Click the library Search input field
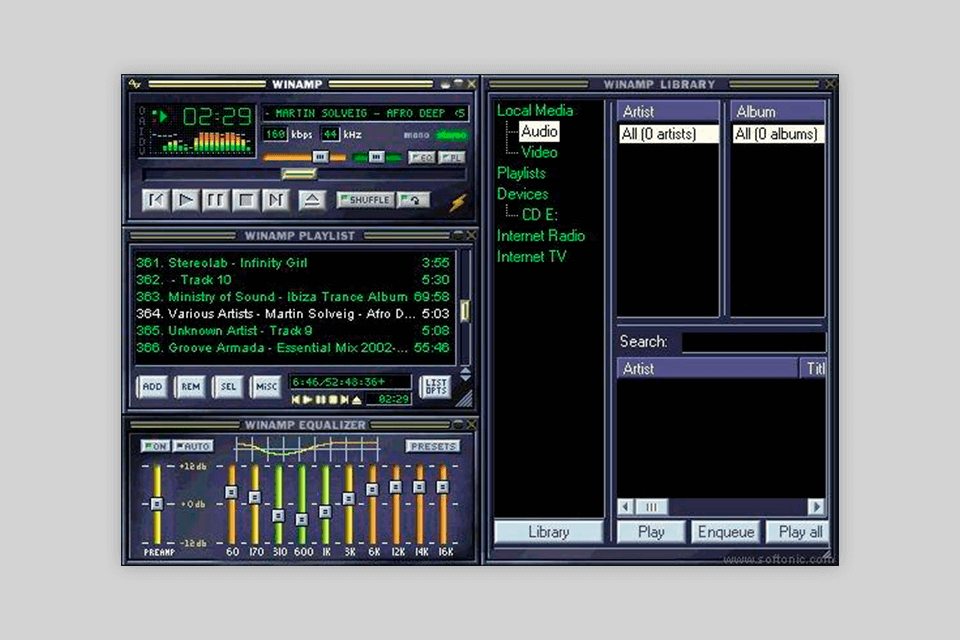960x640 pixels. coord(754,342)
